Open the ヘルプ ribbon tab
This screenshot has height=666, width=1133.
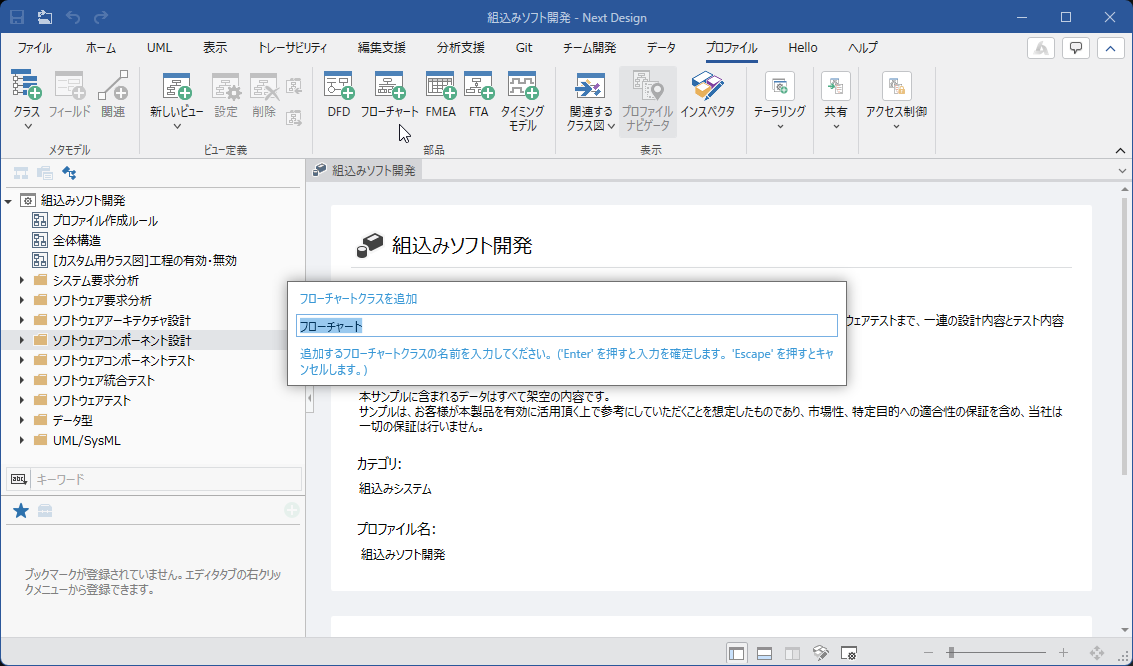pos(863,48)
